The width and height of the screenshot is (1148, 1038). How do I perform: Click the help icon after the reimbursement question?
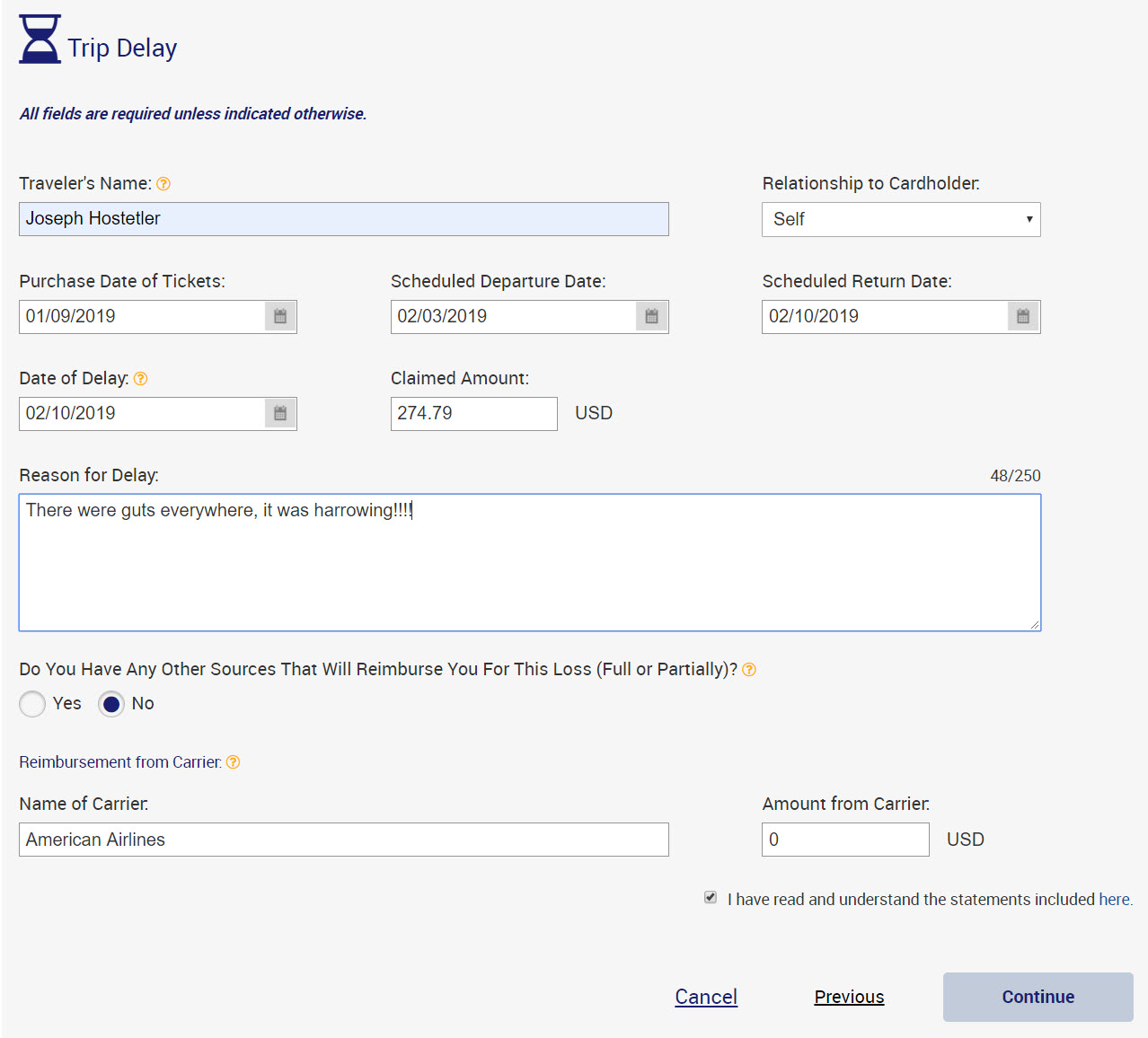[749, 669]
